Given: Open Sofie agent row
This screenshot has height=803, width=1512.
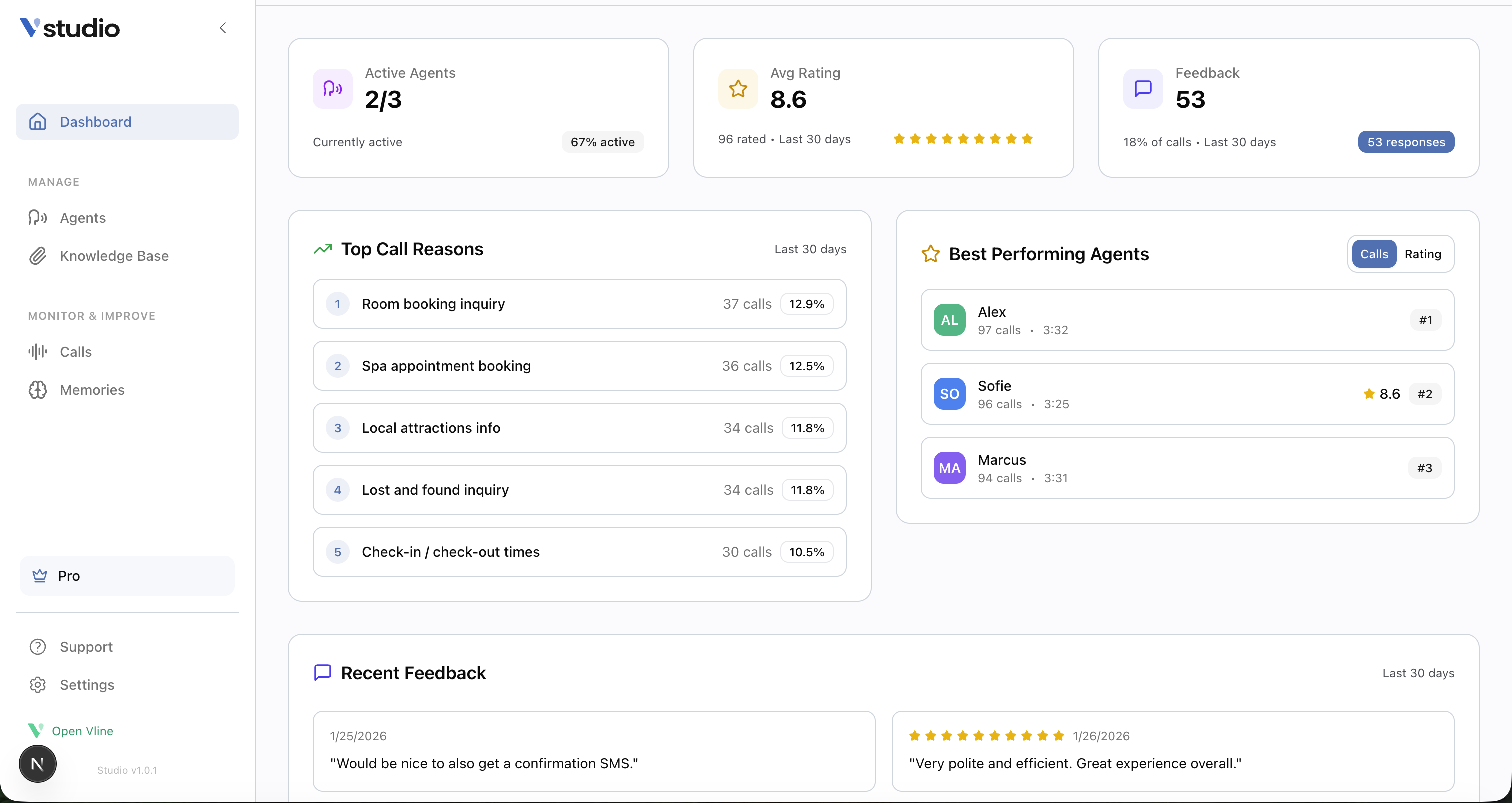Looking at the screenshot, I should [1187, 394].
